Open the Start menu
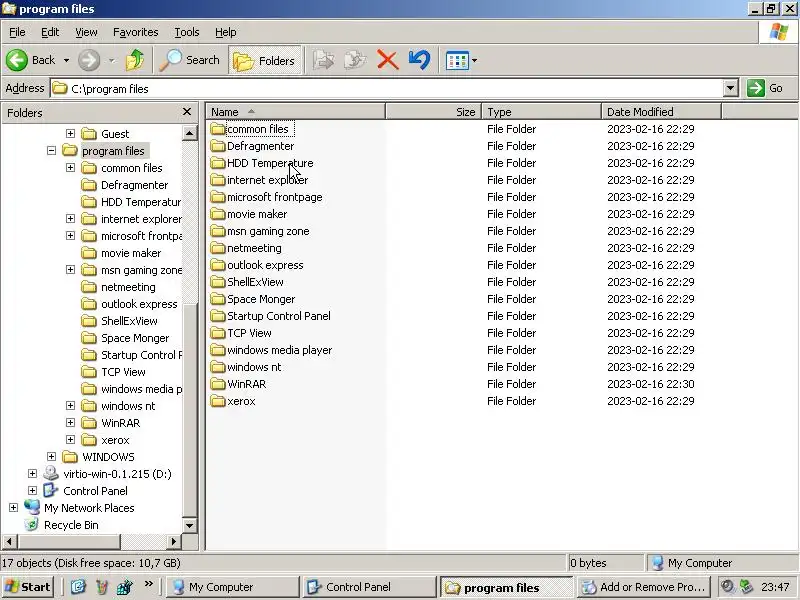Screen dimensions: 800x600 tap(28, 587)
